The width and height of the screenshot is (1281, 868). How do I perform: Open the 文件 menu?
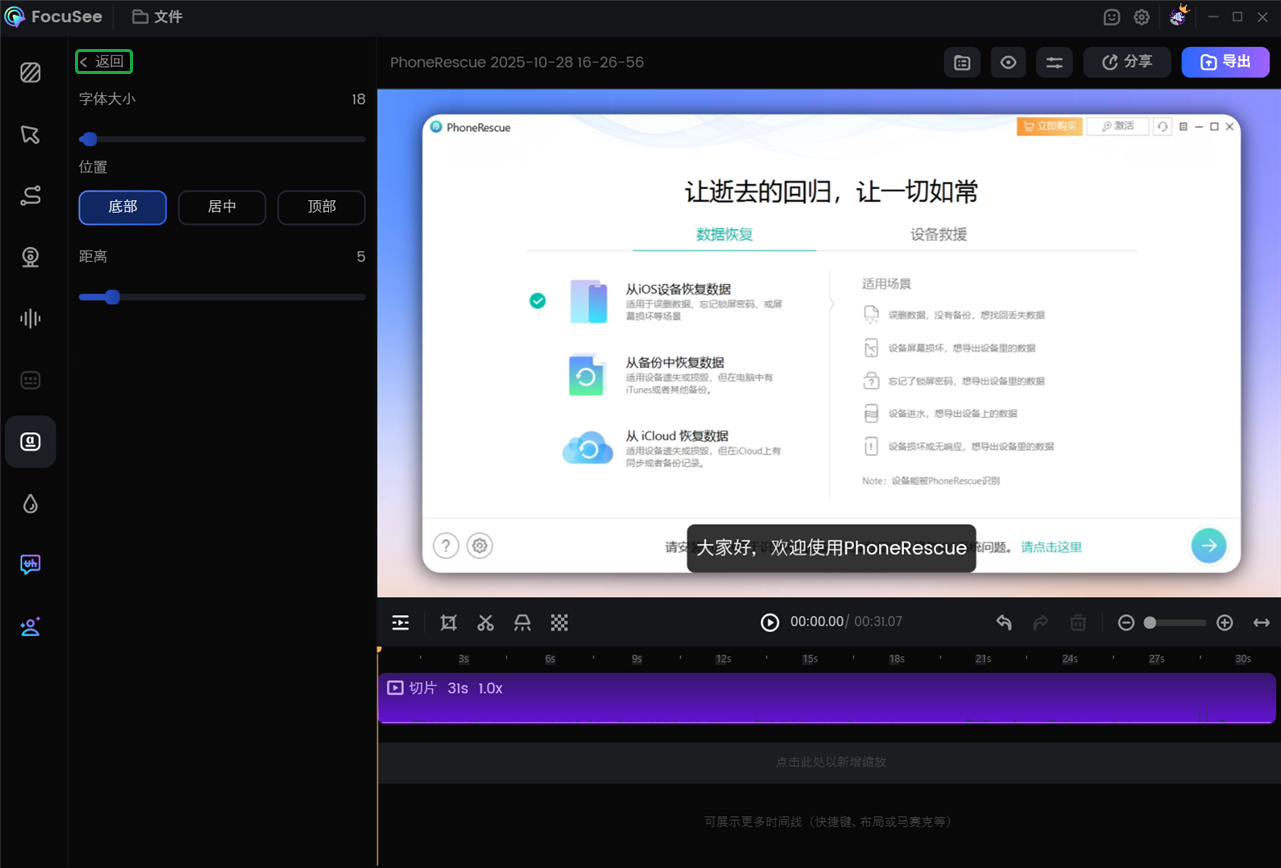157,17
